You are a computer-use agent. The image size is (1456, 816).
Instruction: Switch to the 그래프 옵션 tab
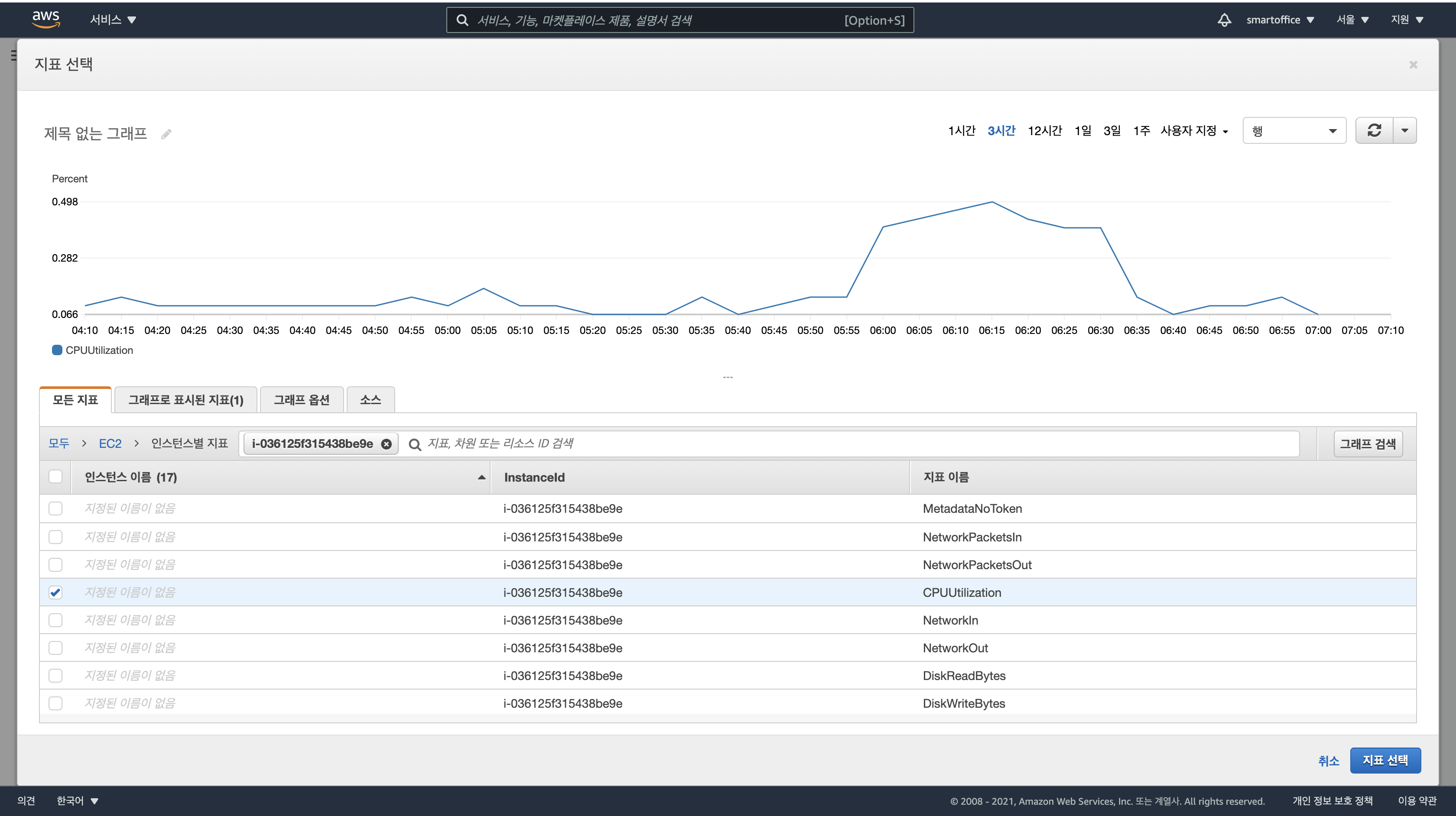click(x=301, y=400)
